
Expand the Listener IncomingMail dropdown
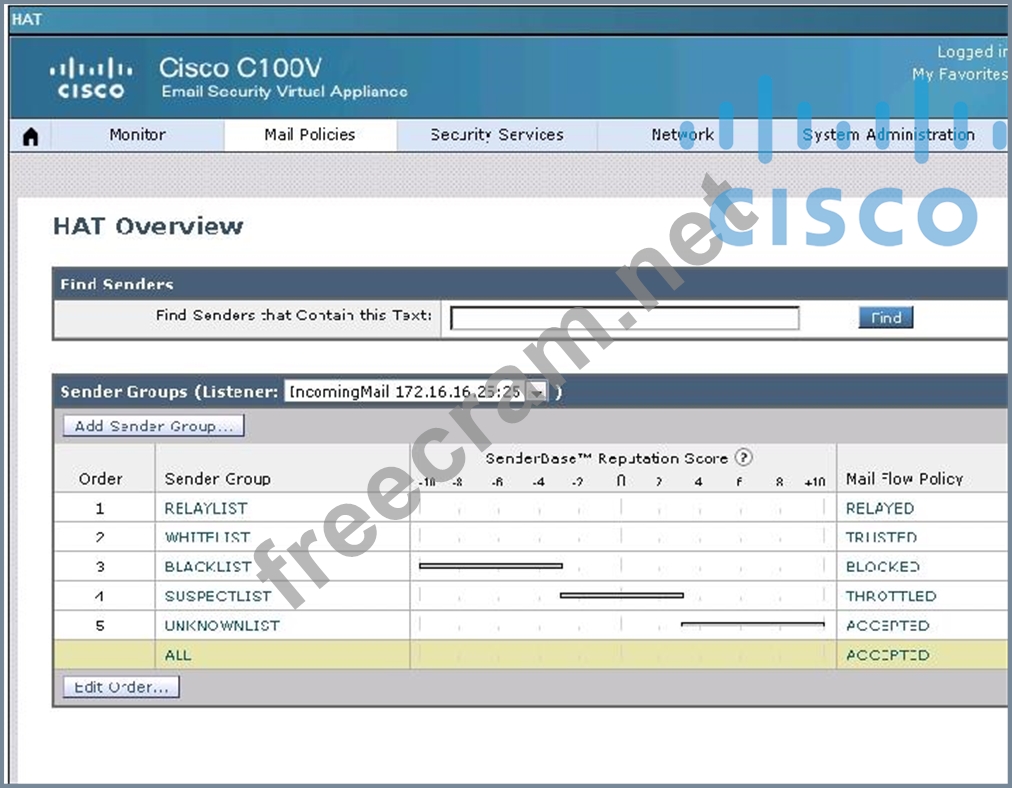[537, 392]
